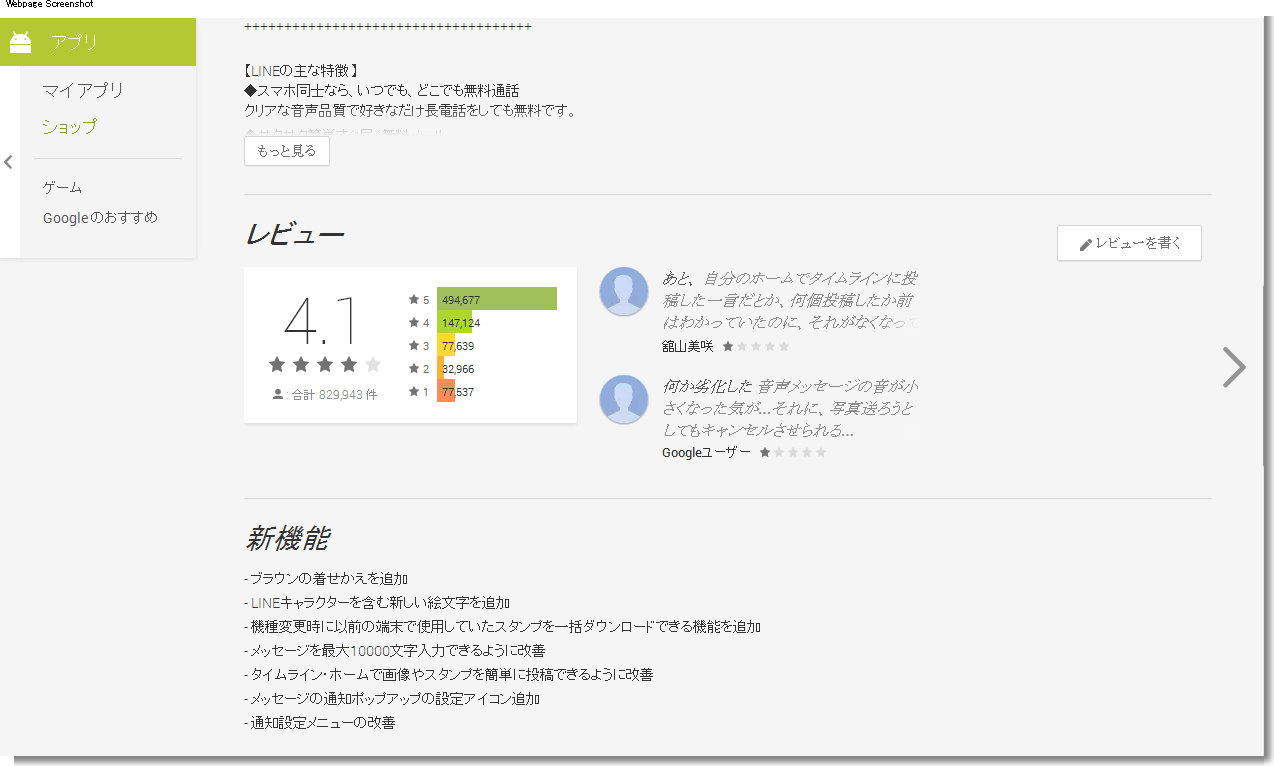
Task: Click reviewer name 舘山美咲
Action: point(688,346)
